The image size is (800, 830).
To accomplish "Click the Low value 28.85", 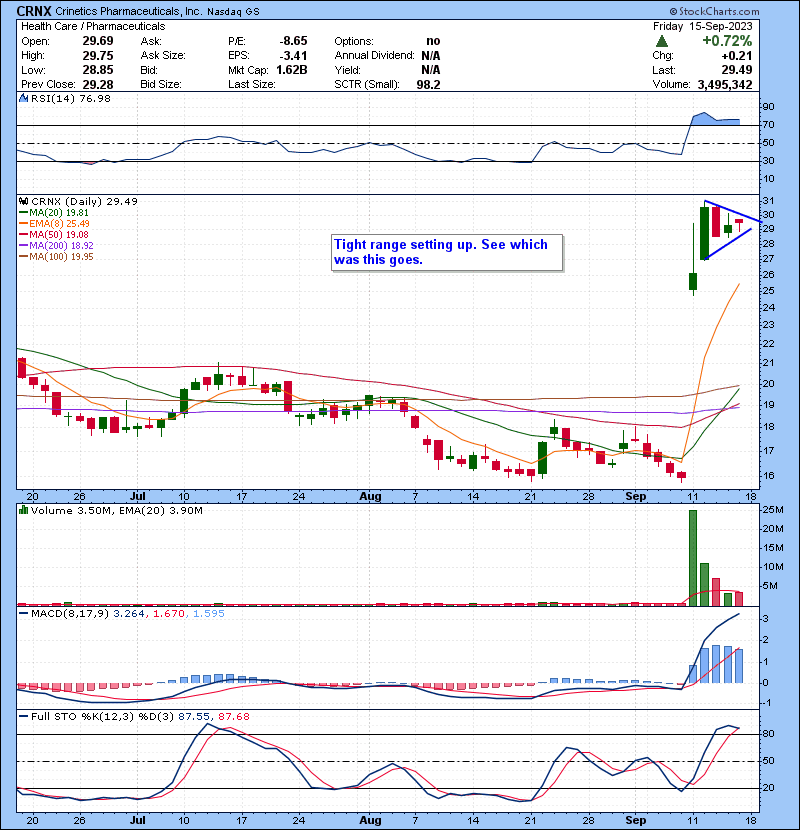I will click(x=98, y=70).
